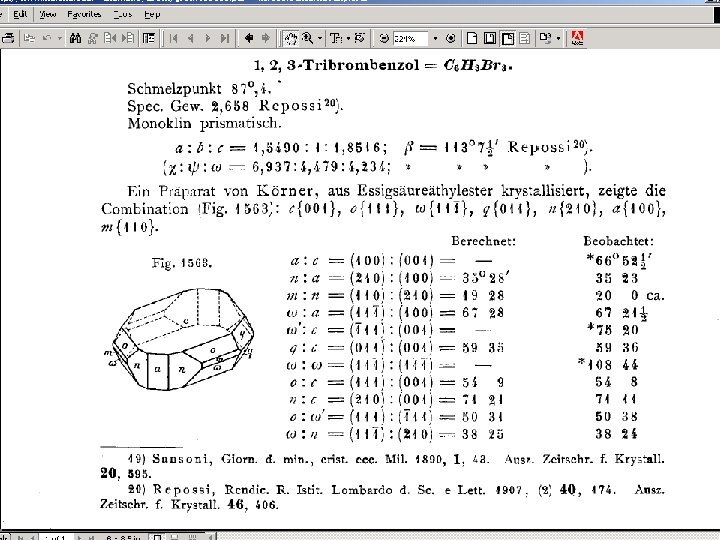Click the zoom percentage field showing 321%
The image size is (720, 540).
tap(411, 39)
